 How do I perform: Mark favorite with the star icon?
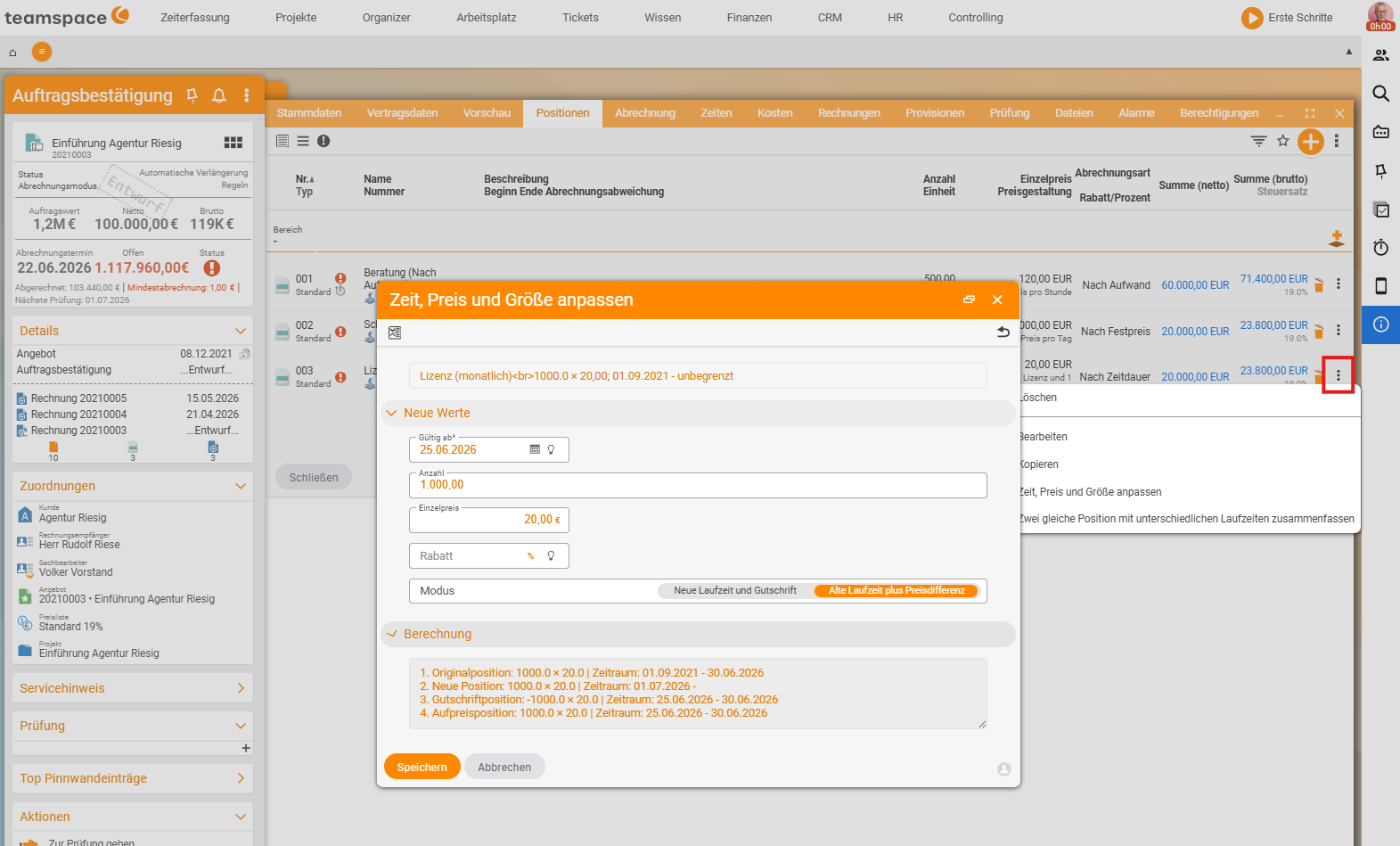pyautogui.click(x=1283, y=141)
